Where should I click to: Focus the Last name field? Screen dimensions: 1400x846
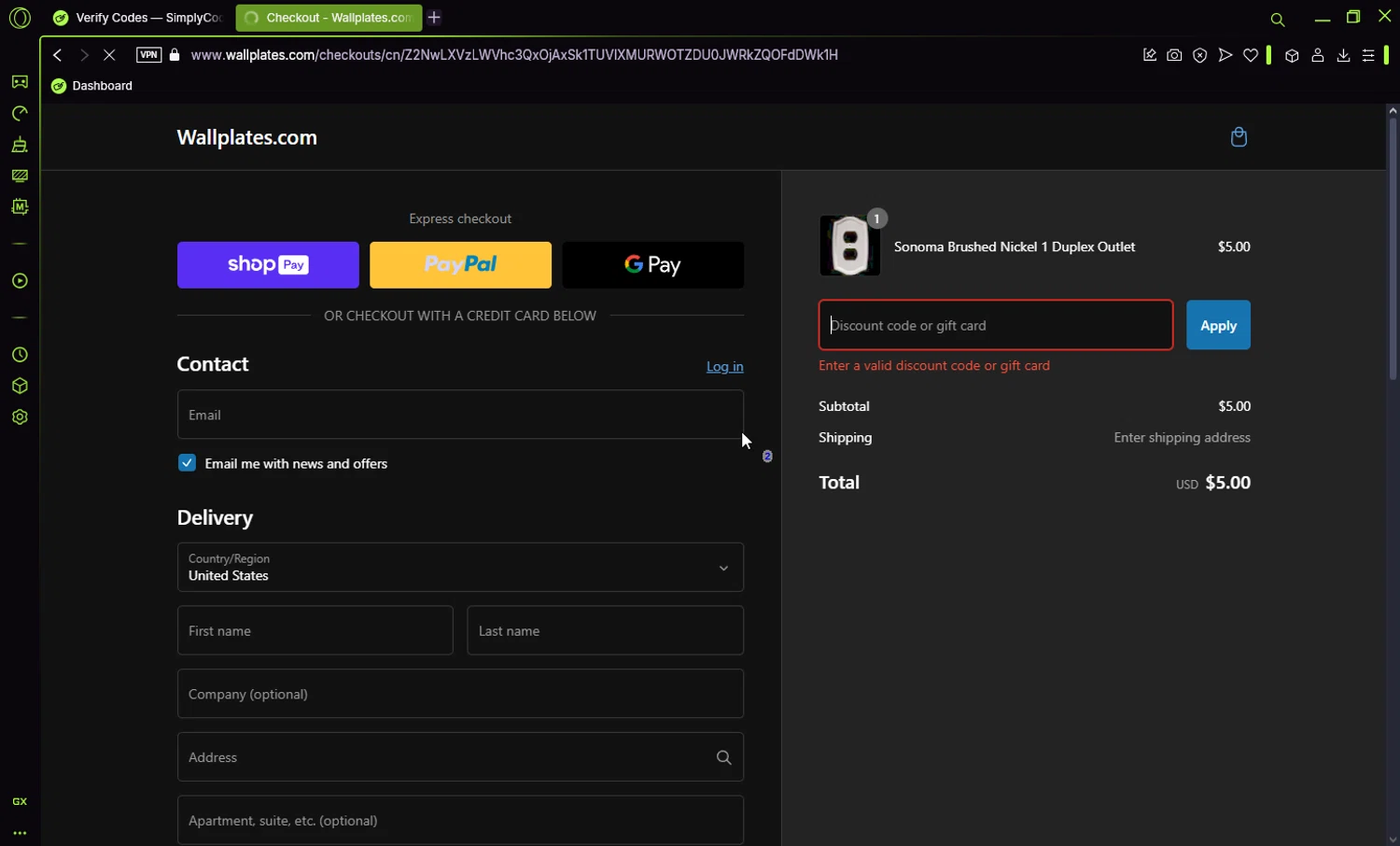pos(605,630)
